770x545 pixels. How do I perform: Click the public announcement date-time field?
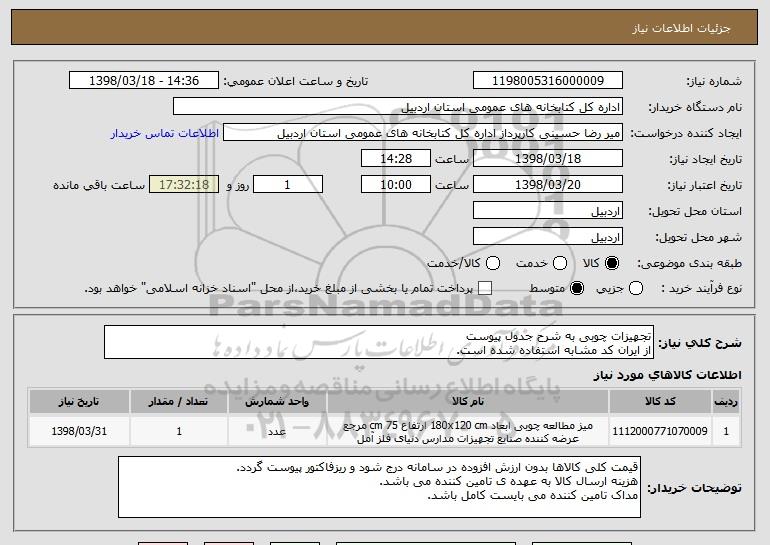coord(145,81)
